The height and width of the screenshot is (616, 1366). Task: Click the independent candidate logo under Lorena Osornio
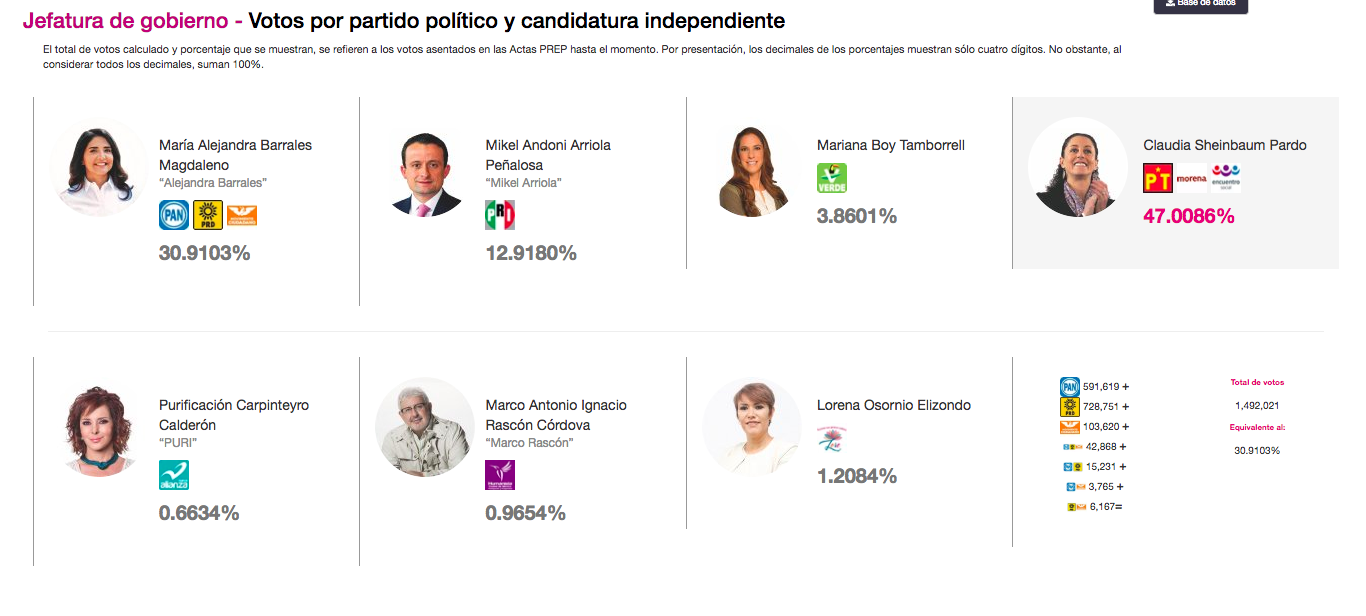click(x=832, y=438)
